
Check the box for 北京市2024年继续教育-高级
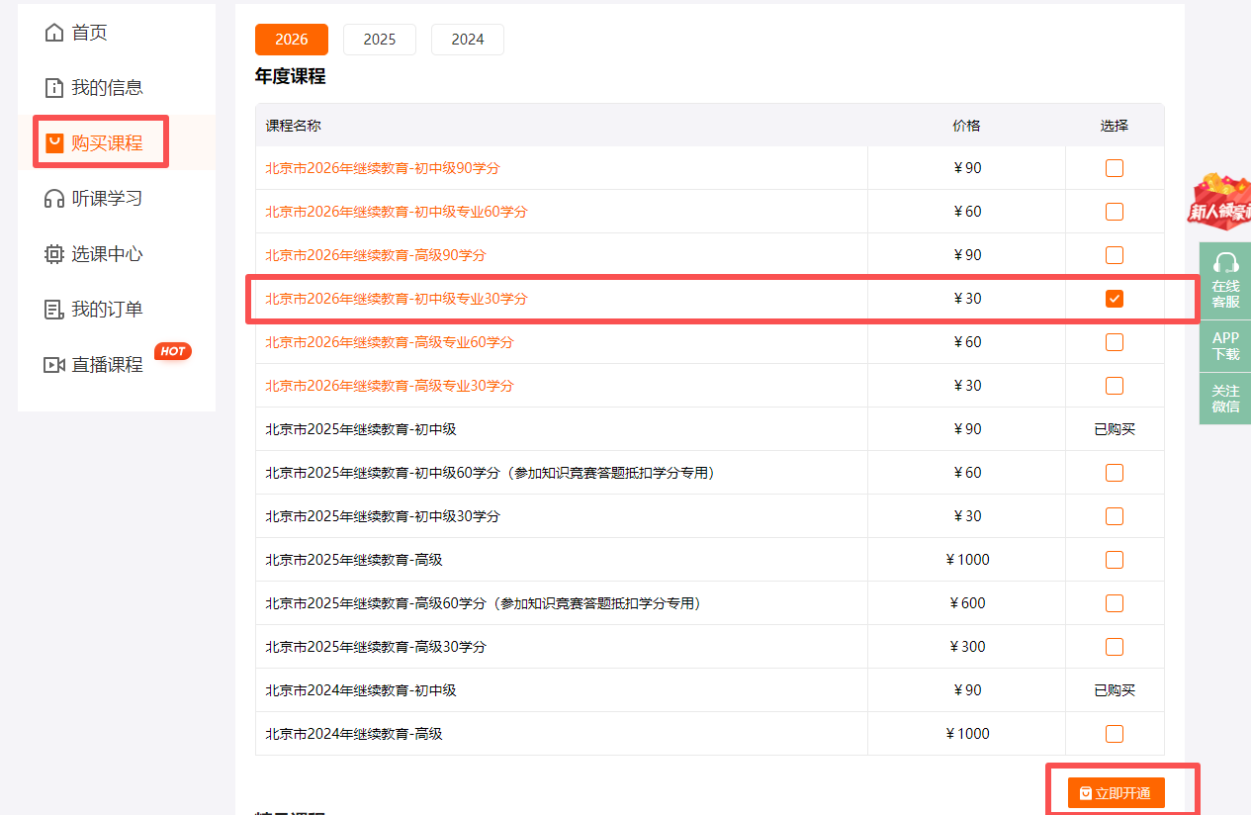coord(1114,733)
